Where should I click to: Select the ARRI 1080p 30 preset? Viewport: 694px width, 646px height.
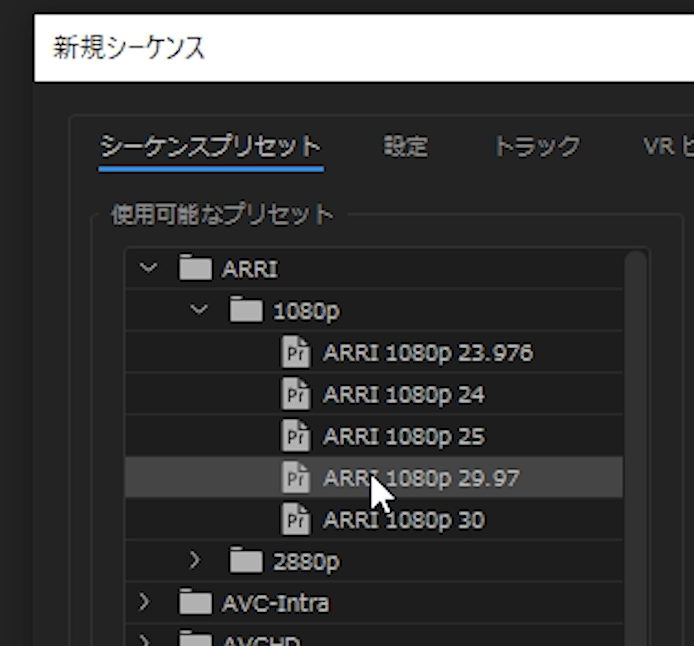pyautogui.click(x=374, y=519)
